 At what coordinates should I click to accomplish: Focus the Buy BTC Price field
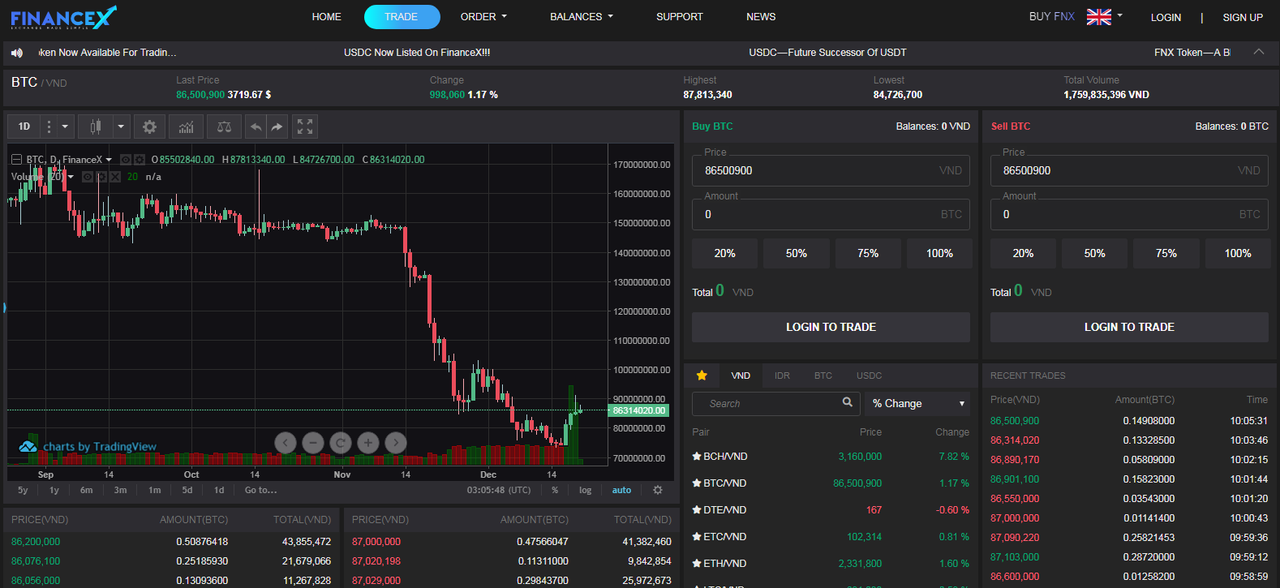point(831,170)
